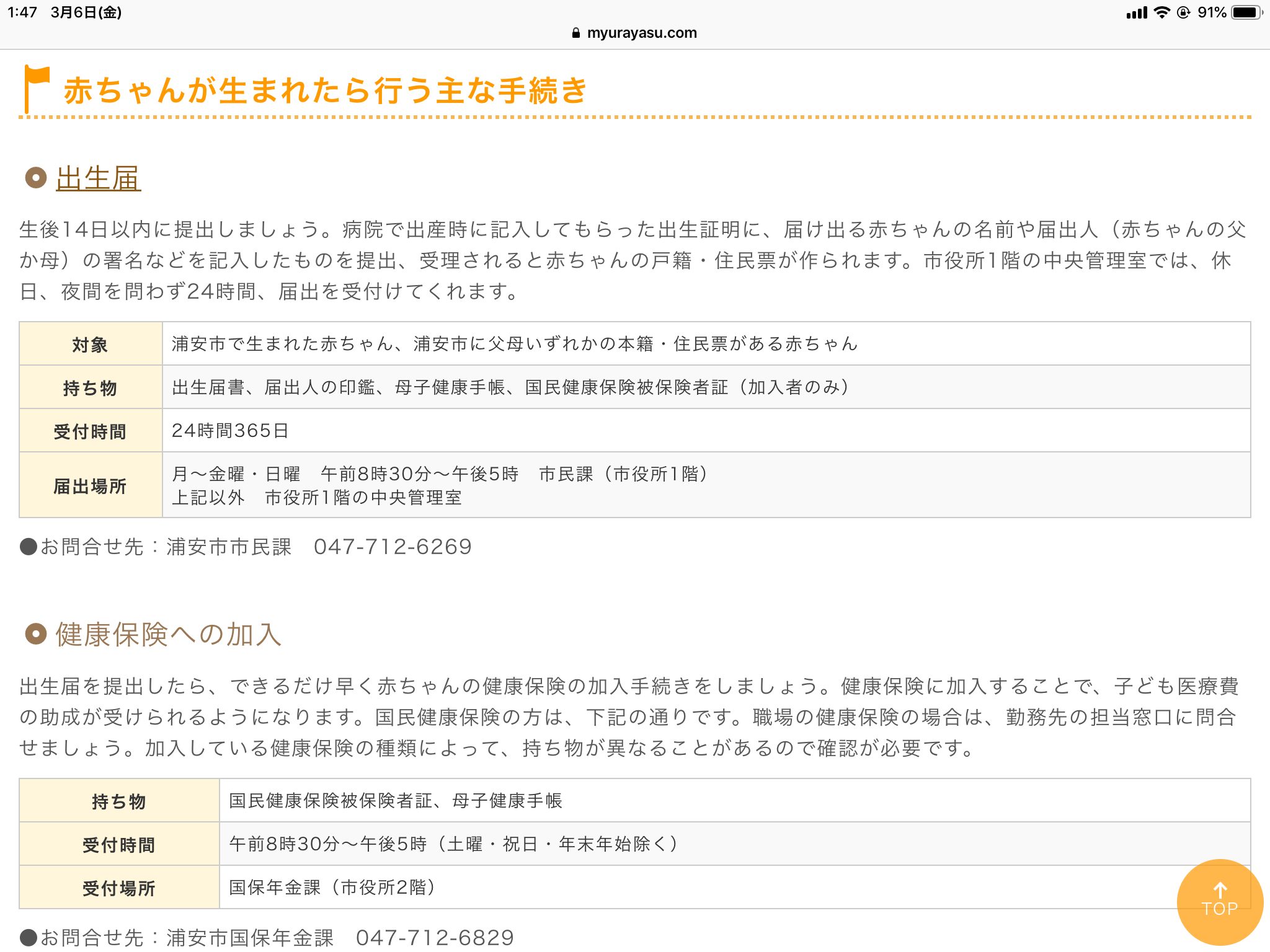Tap the orange flag heading icon

click(36, 88)
